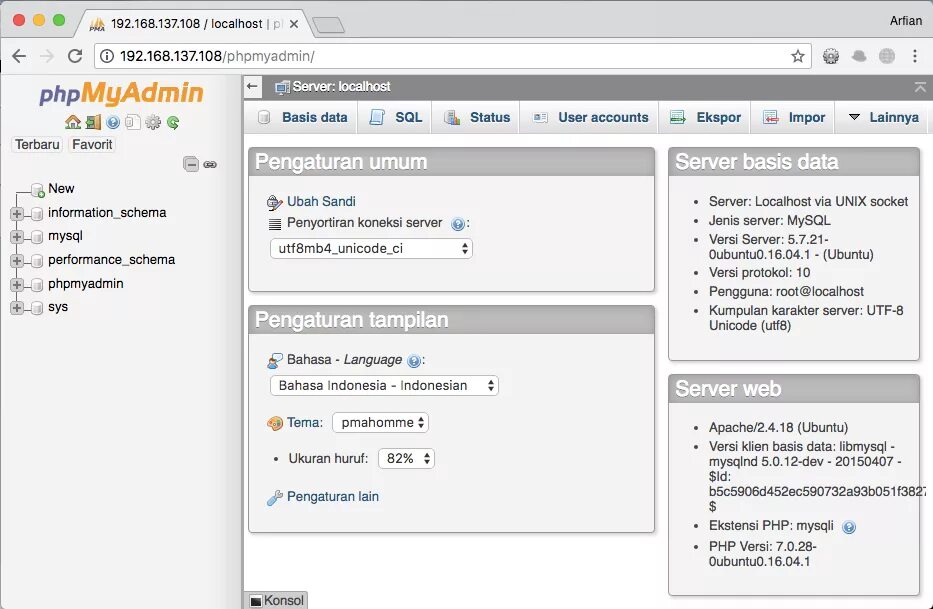The width and height of the screenshot is (933, 609).
Task: Click the Tema link label
Action: pyautogui.click(x=304, y=423)
